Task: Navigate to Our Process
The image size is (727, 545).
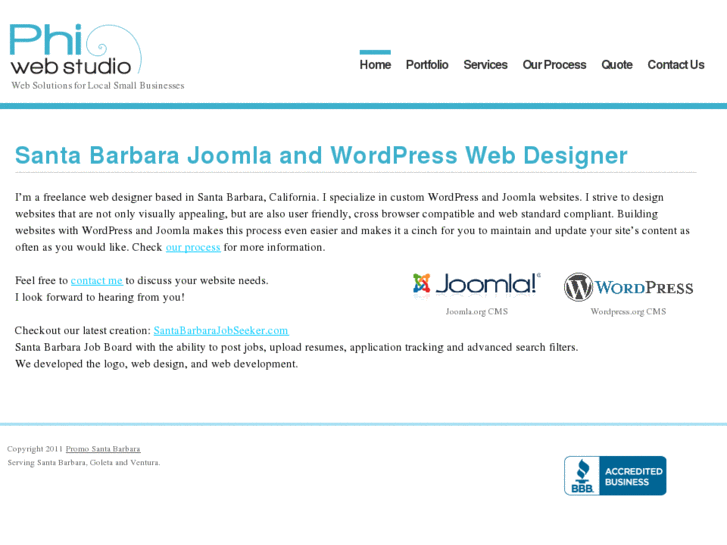Action: click(x=555, y=64)
